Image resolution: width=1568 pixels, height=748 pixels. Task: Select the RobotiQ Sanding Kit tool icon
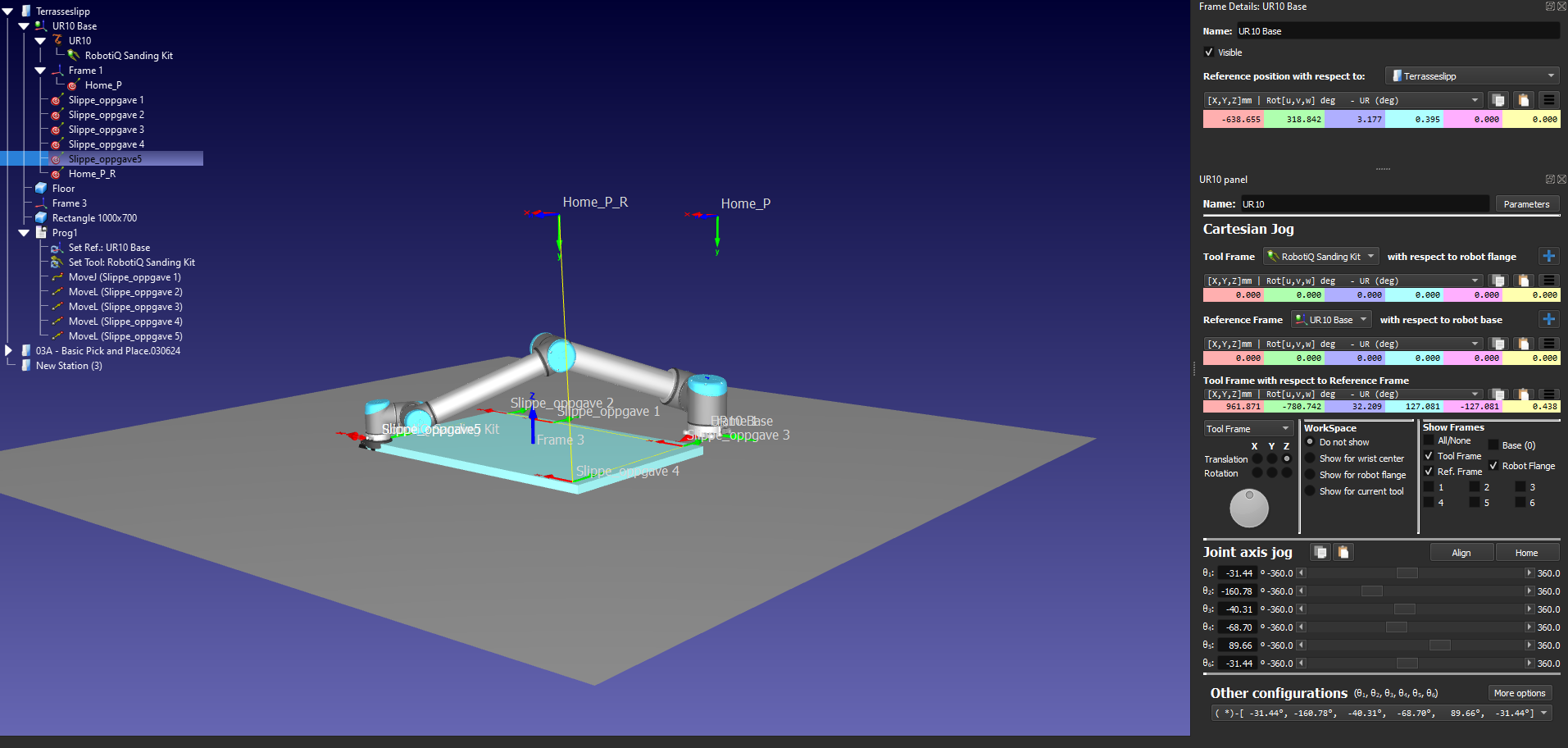tap(74, 56)
